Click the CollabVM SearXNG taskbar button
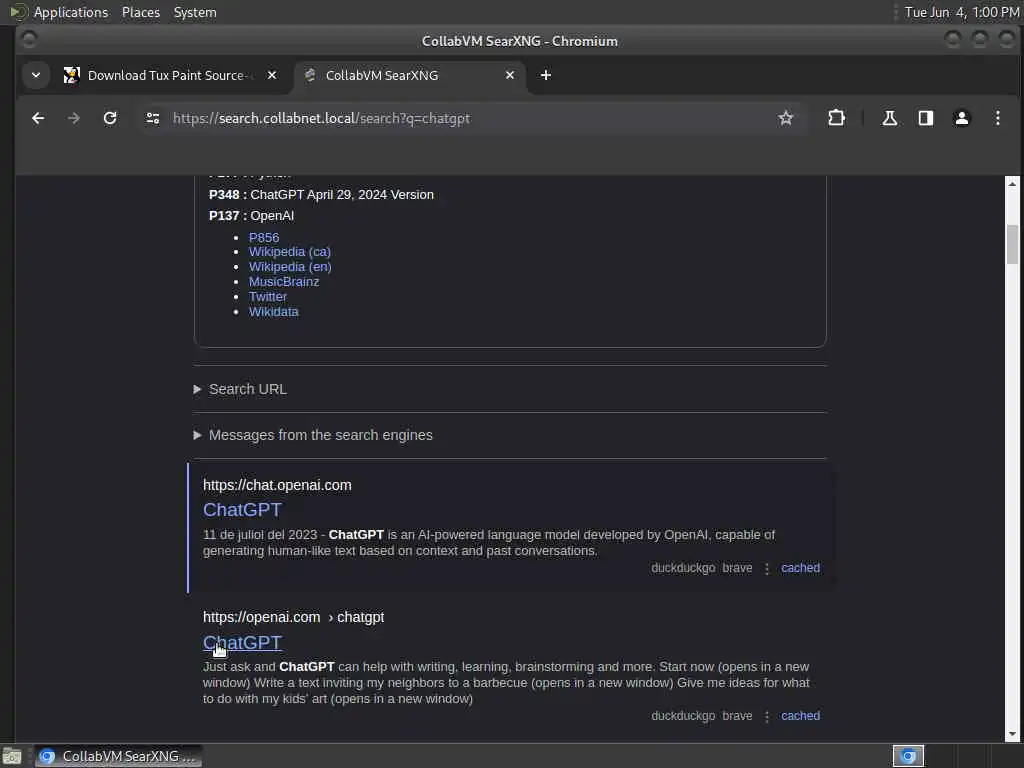 118,756
